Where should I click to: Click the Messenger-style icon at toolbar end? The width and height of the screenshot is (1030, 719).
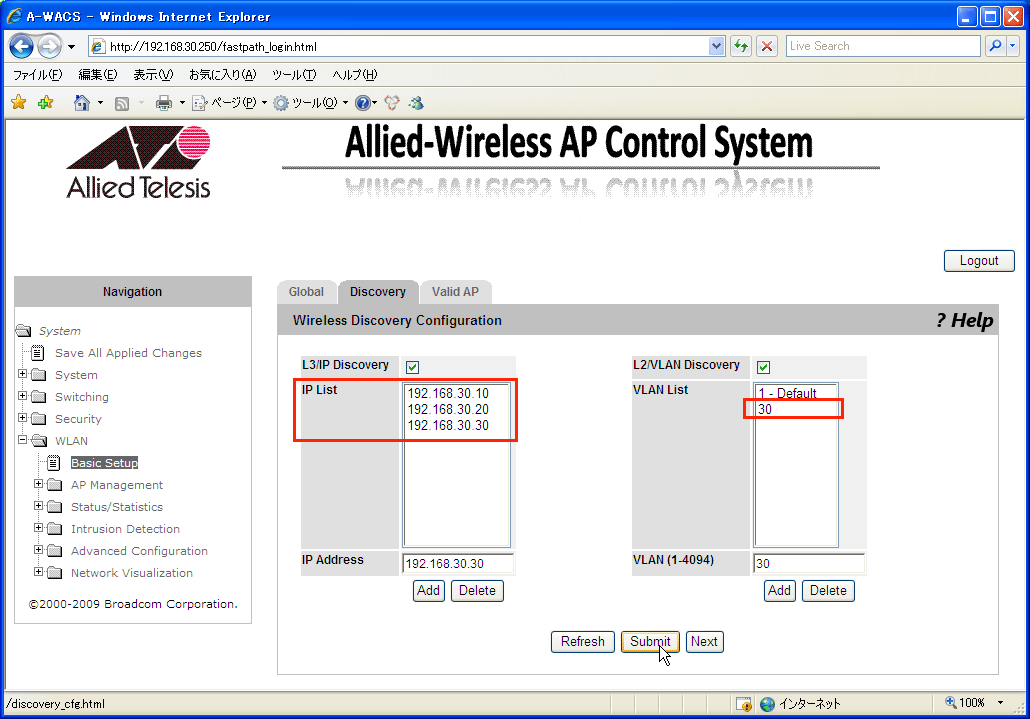[416, 102]
